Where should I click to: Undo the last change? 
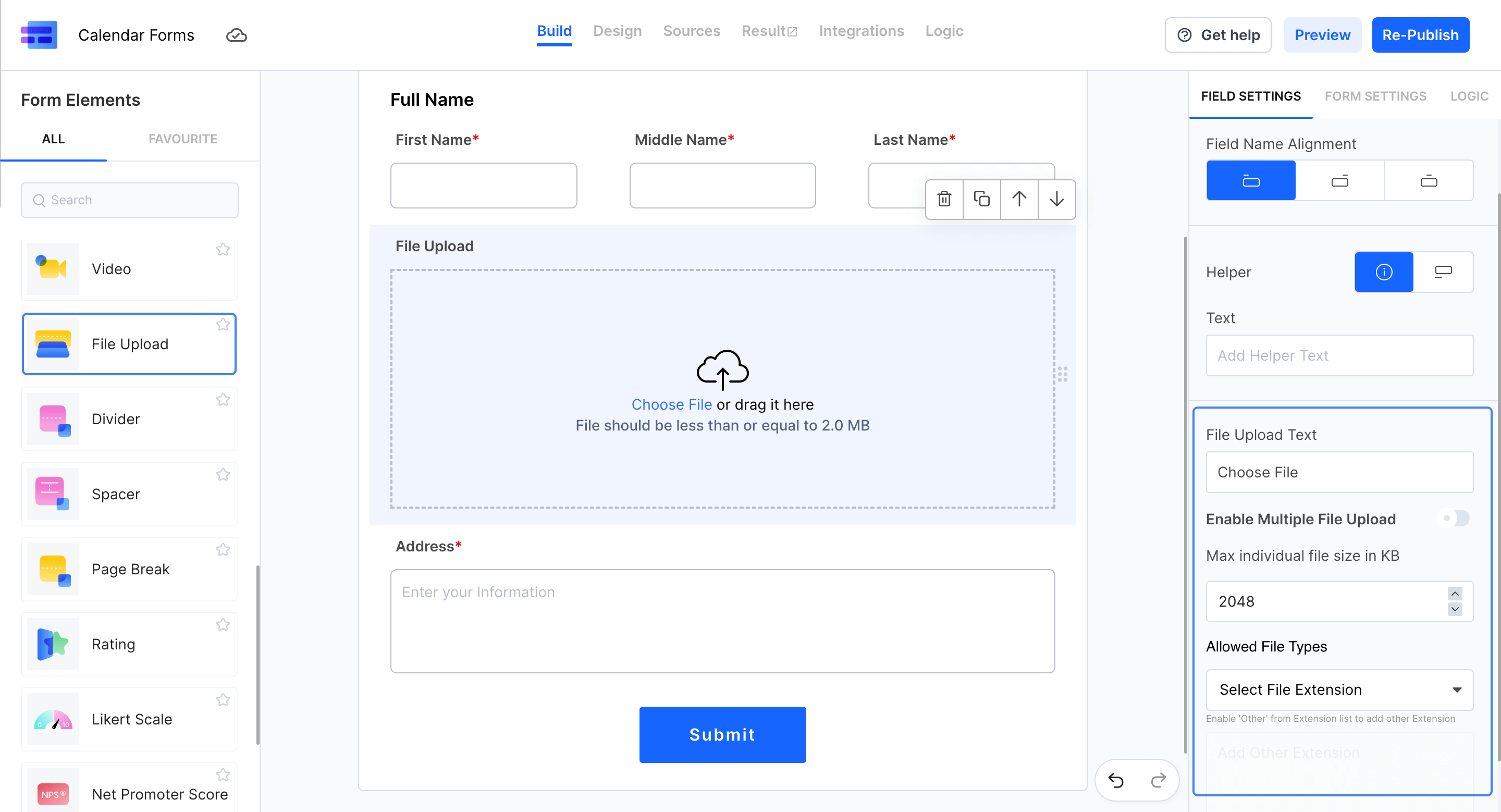tap(1116, 780)
